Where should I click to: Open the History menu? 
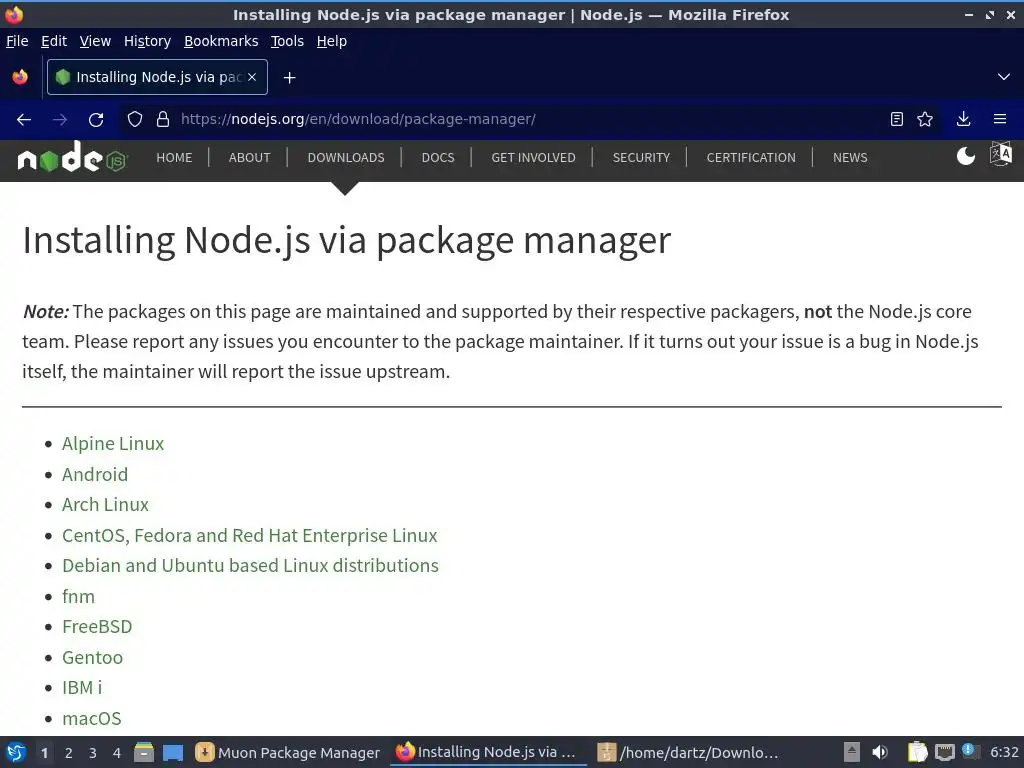(x=148, y=41)
